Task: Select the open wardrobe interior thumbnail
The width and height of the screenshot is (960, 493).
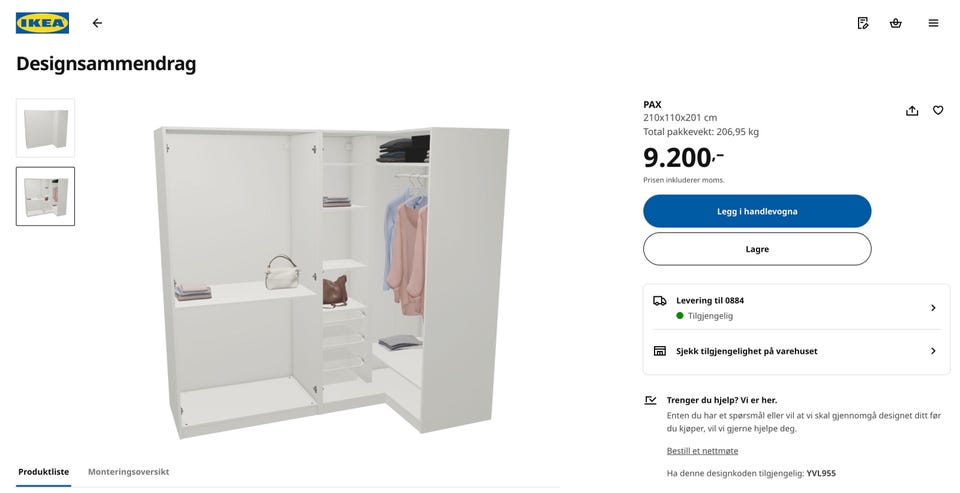Action: click(45, 197)
